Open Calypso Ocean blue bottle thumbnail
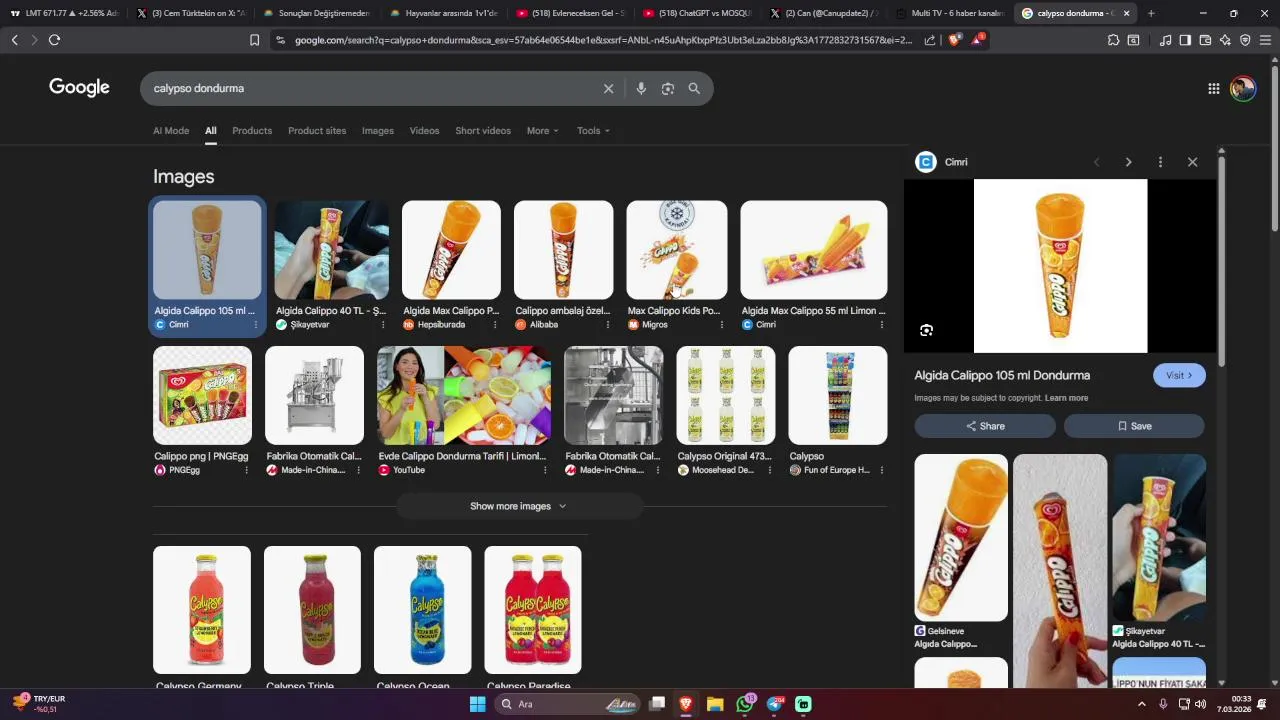The image size is (1280, 720). click(422, 610)
